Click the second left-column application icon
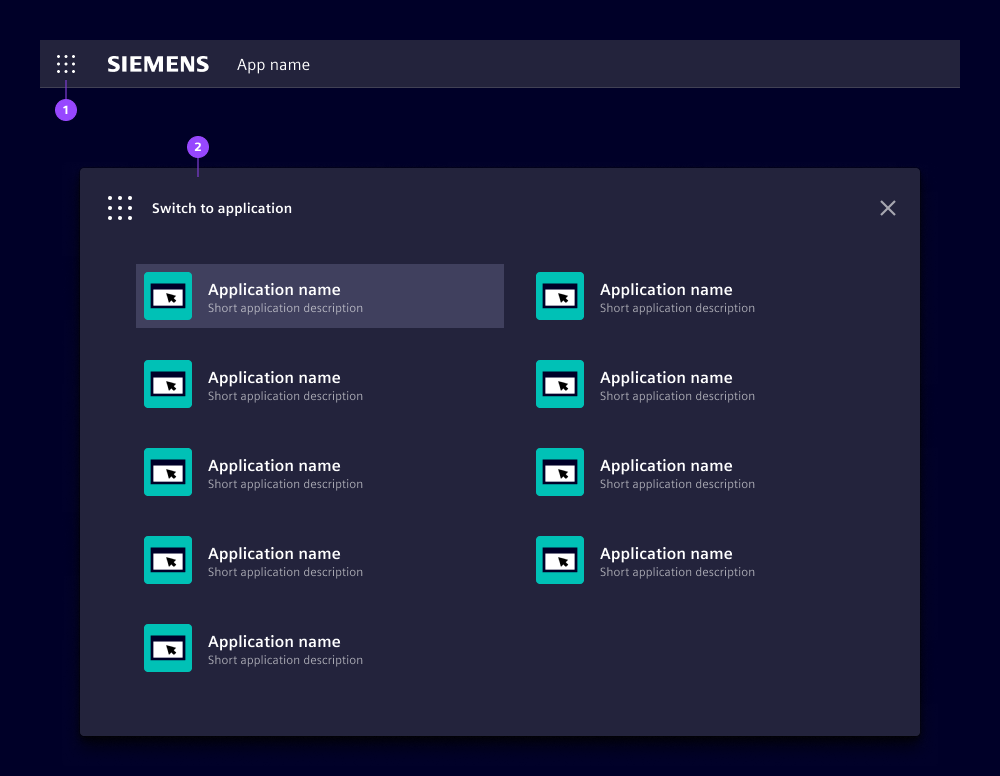Image resolution: width=1000 pixels, height=776 pixels. tap(168, 384)
